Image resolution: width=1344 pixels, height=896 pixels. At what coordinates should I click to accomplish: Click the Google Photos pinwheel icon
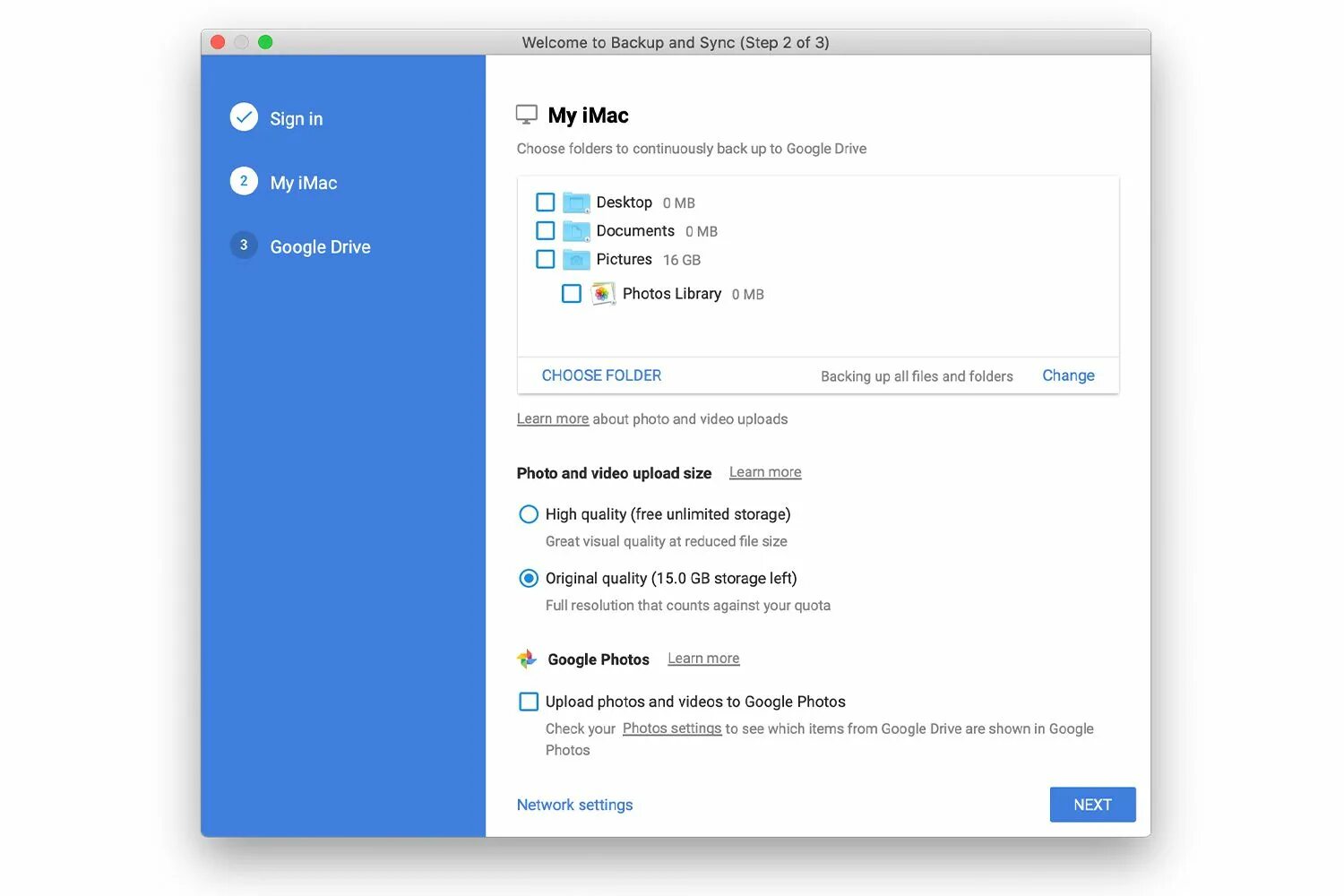(x=527, y=659)
